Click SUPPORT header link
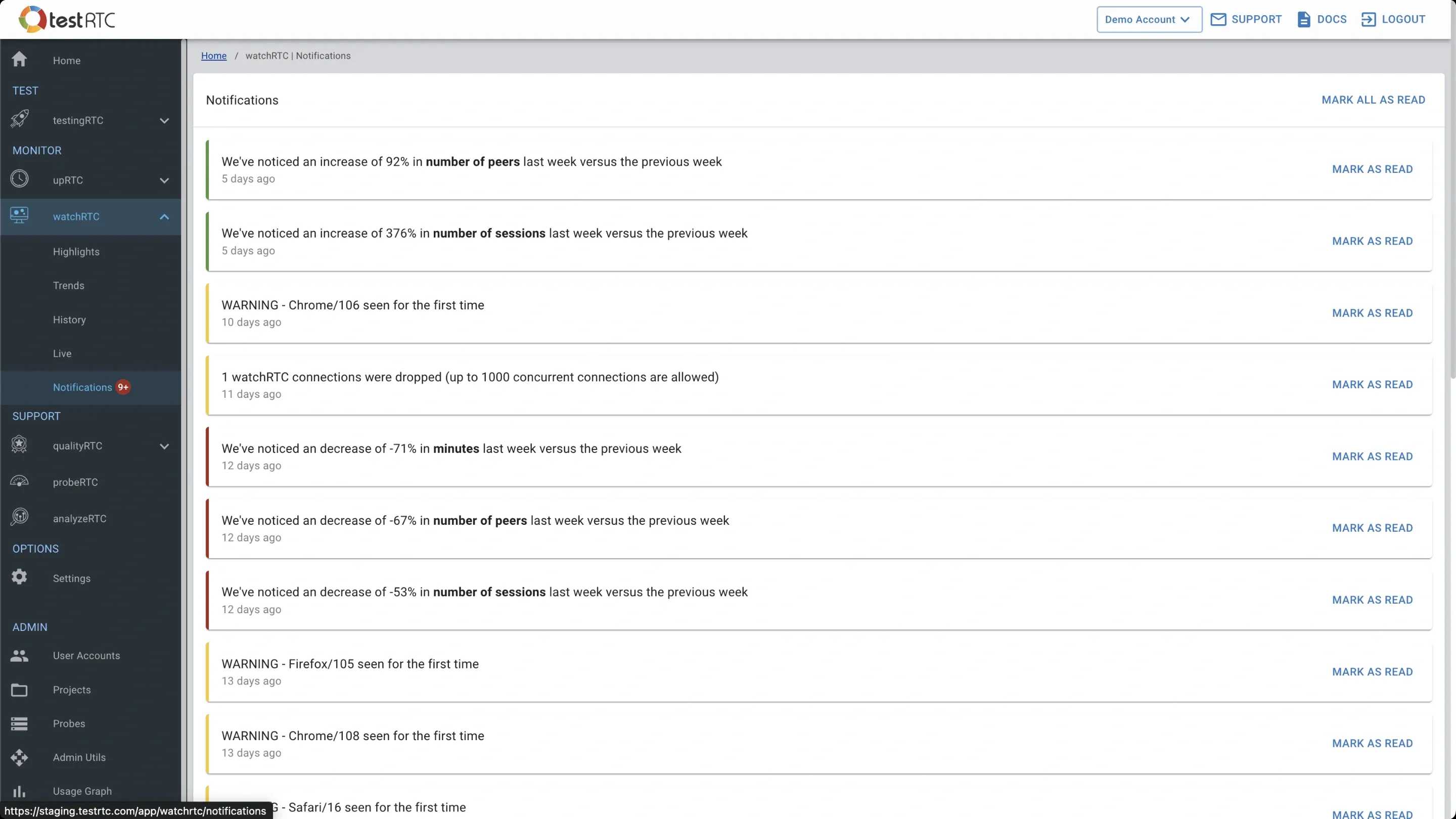The image size is (1456, 819). tap(1247, 19)
